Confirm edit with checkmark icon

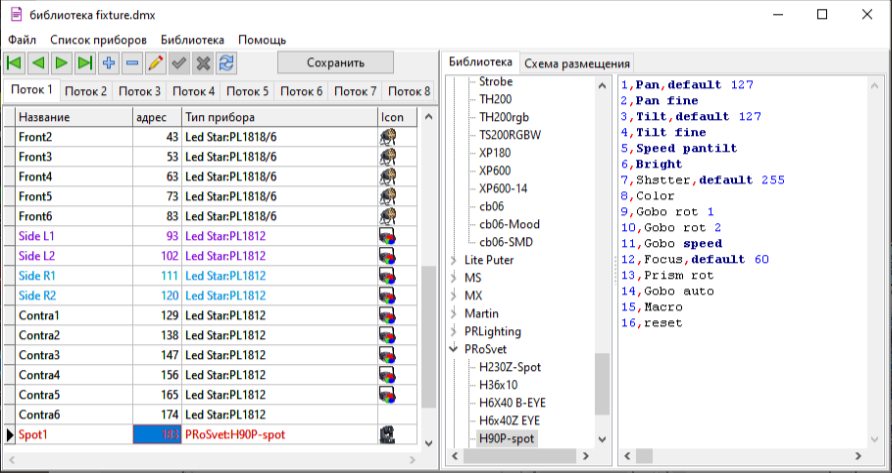pos(179,63)
